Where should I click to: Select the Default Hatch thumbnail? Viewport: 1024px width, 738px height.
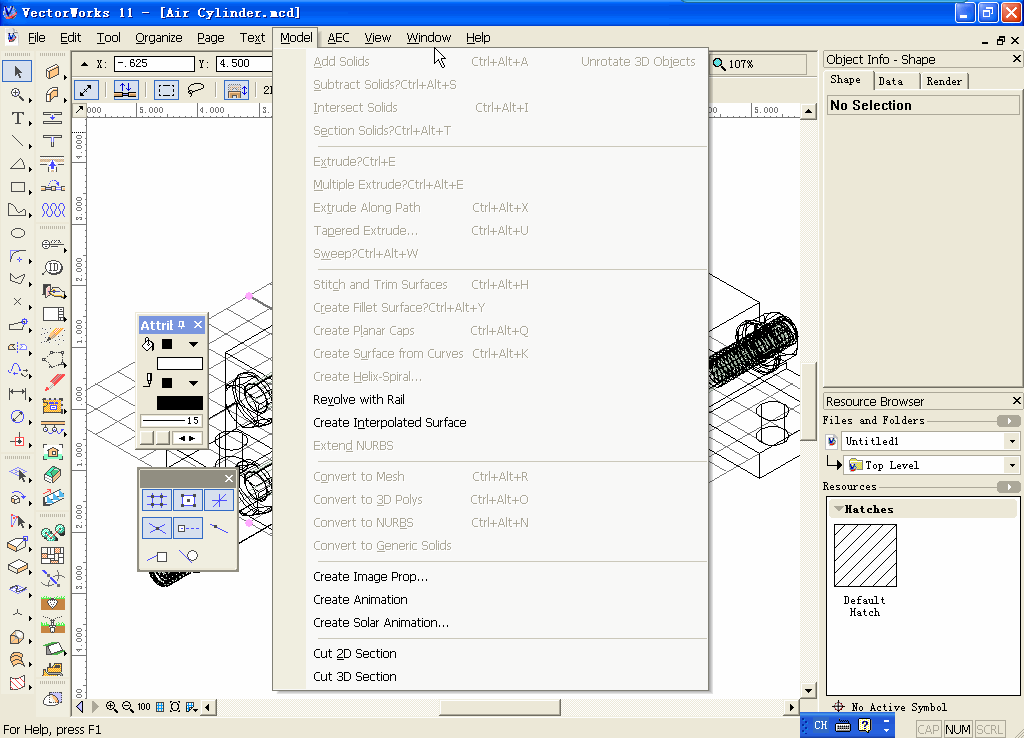coord(865,555)
